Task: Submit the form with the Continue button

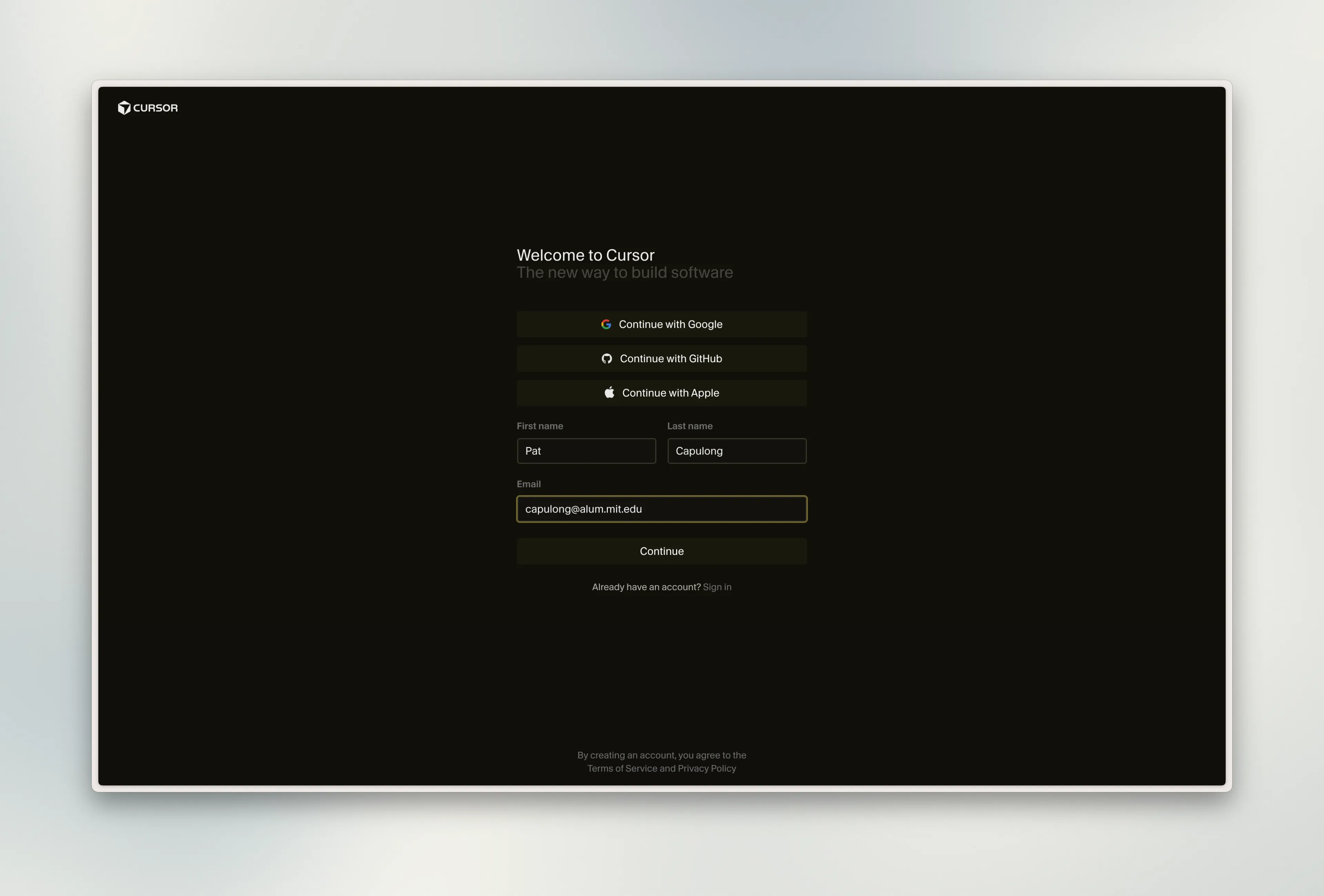Action: [661, 551]
